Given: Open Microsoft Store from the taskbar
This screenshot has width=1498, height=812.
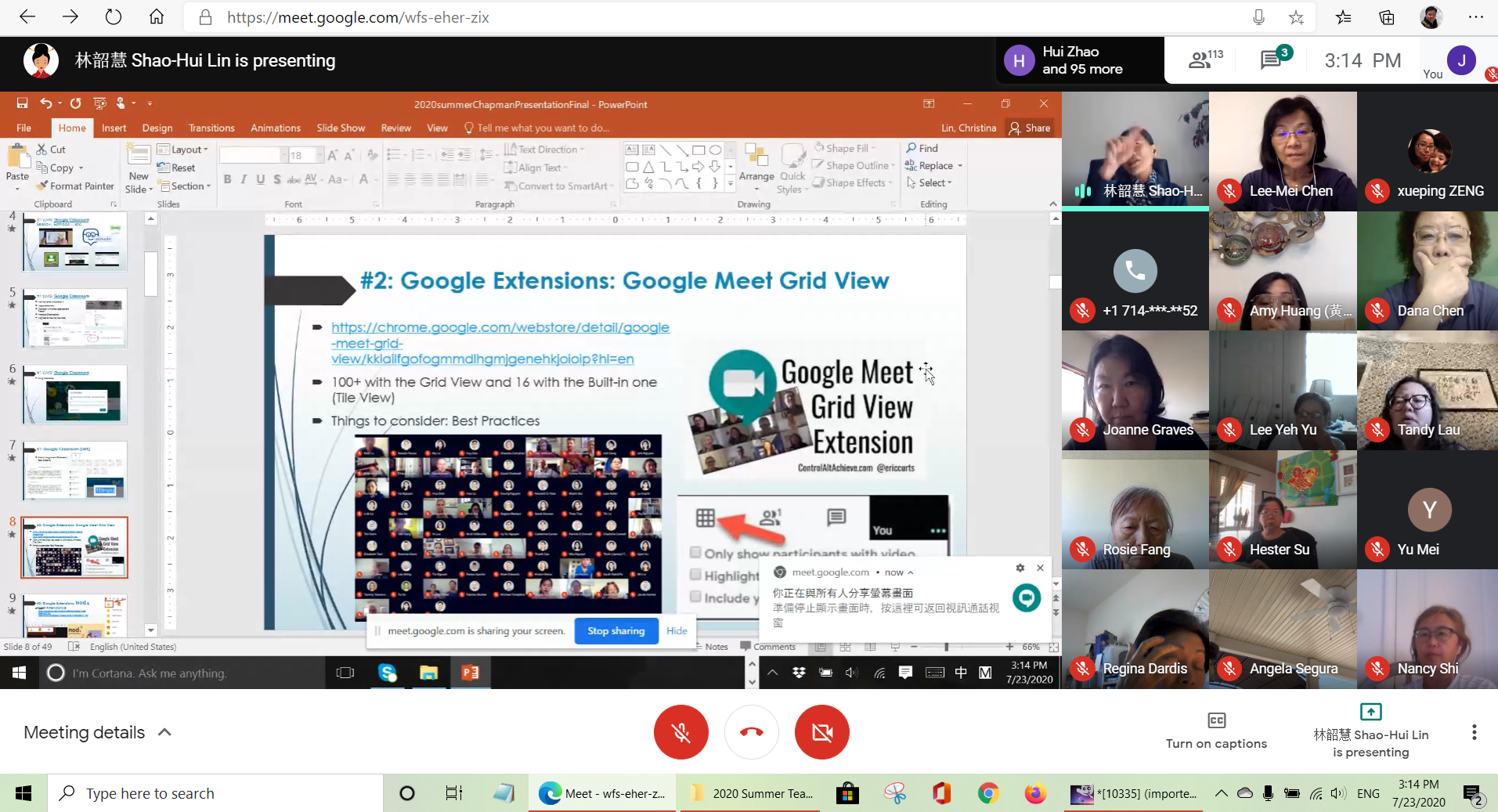Looking at the screenshot, I should [846, 793].
